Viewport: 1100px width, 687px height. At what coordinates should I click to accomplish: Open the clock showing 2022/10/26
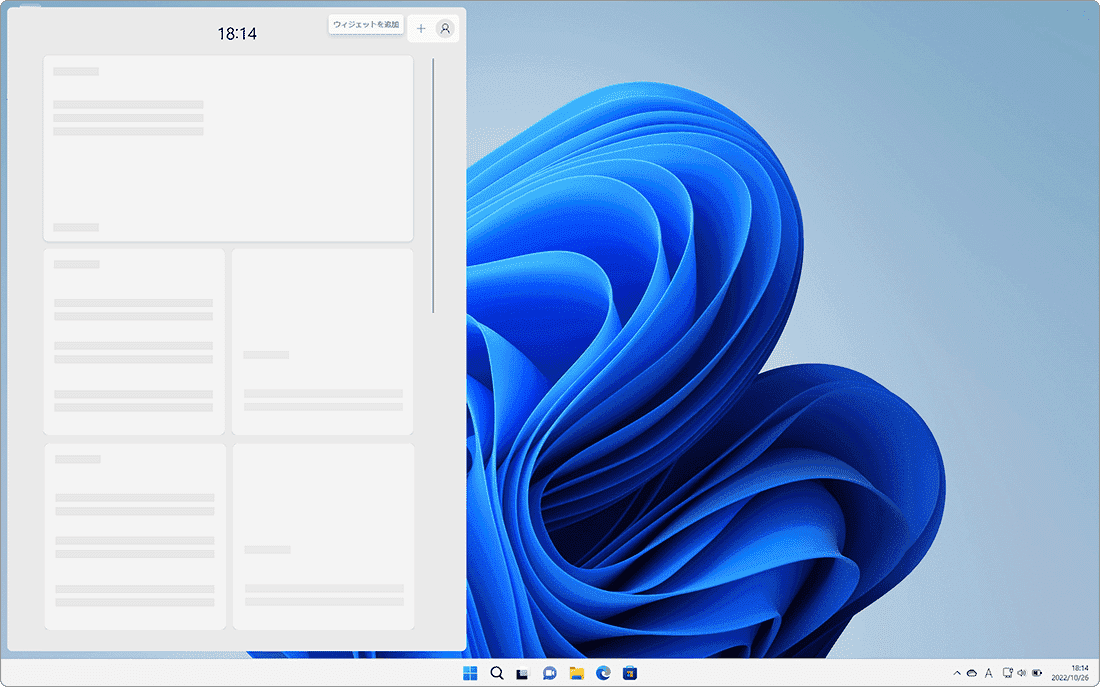[1071, 674]
